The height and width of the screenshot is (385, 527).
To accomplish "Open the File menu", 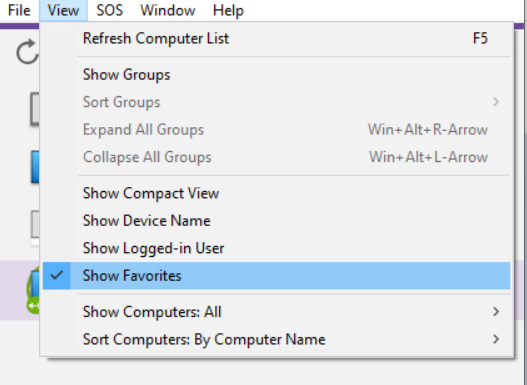I will click(19, 10).
